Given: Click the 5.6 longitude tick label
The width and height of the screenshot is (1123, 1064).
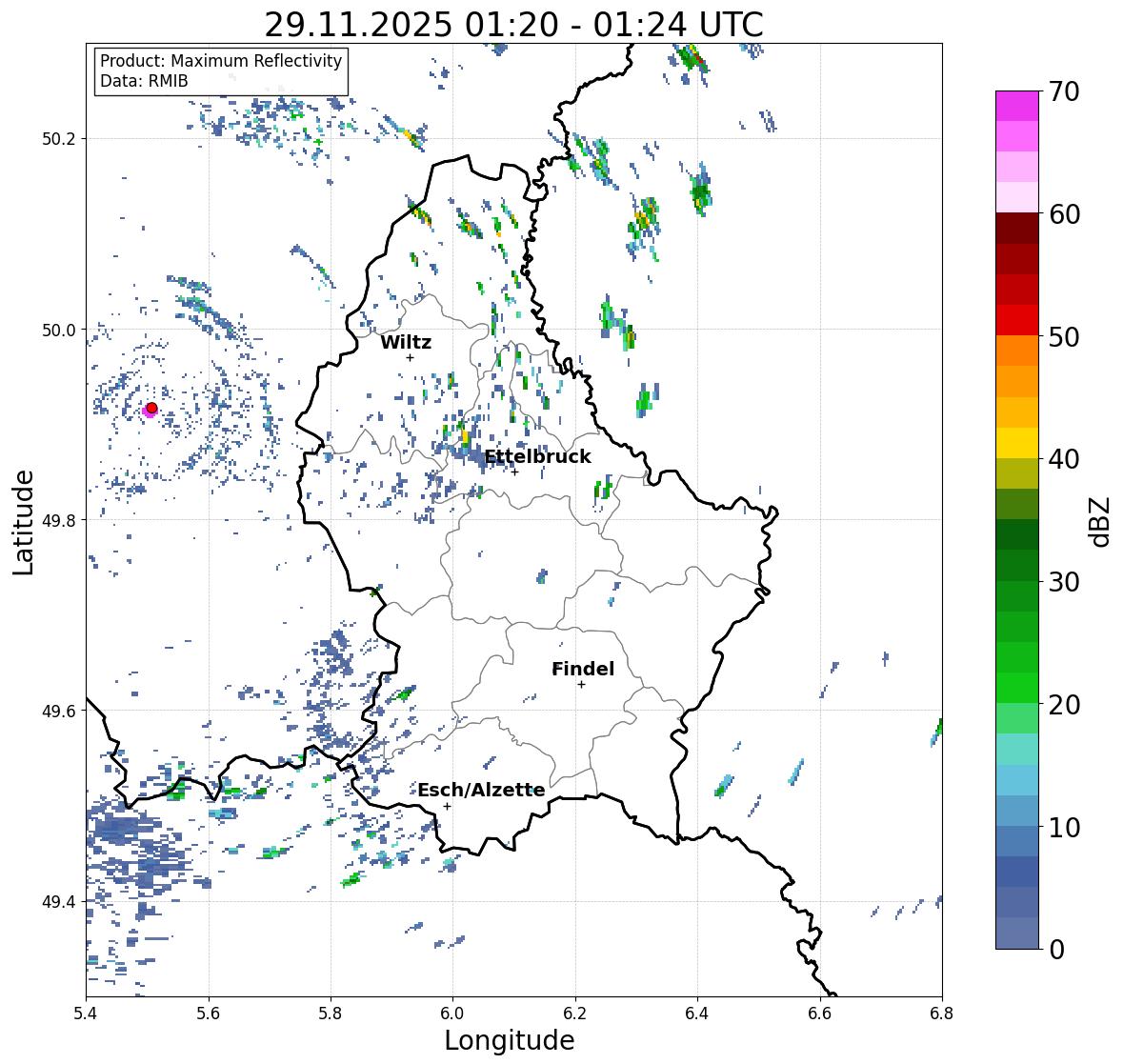Looking at the screenshot, I should coord(209,1013).
